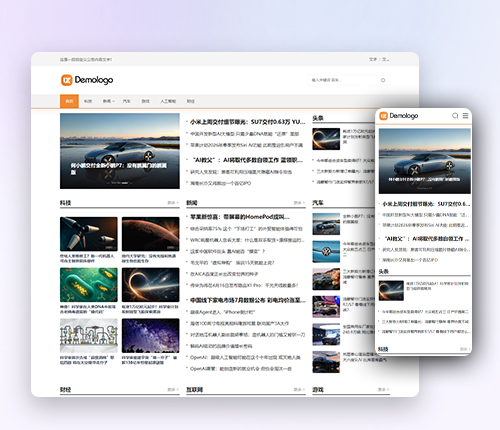
Task: Open the hamburger menu in mobile preview
Action: pyautogui.click(x=465, y=116)
